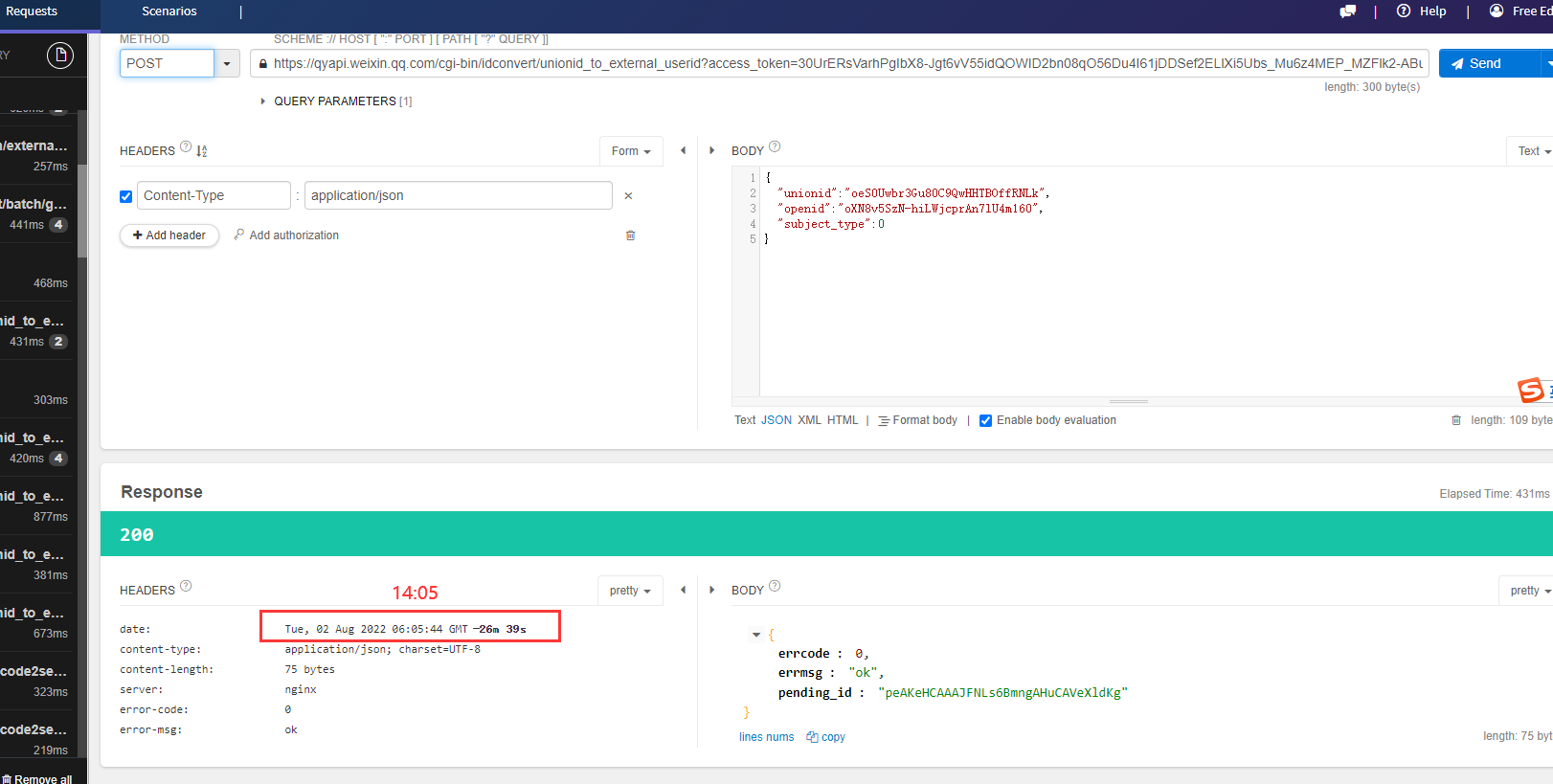This screenshot has width=1553, height=784.
Task: Uncheck the Content-Type header checkbox
Action: point(125,196)
